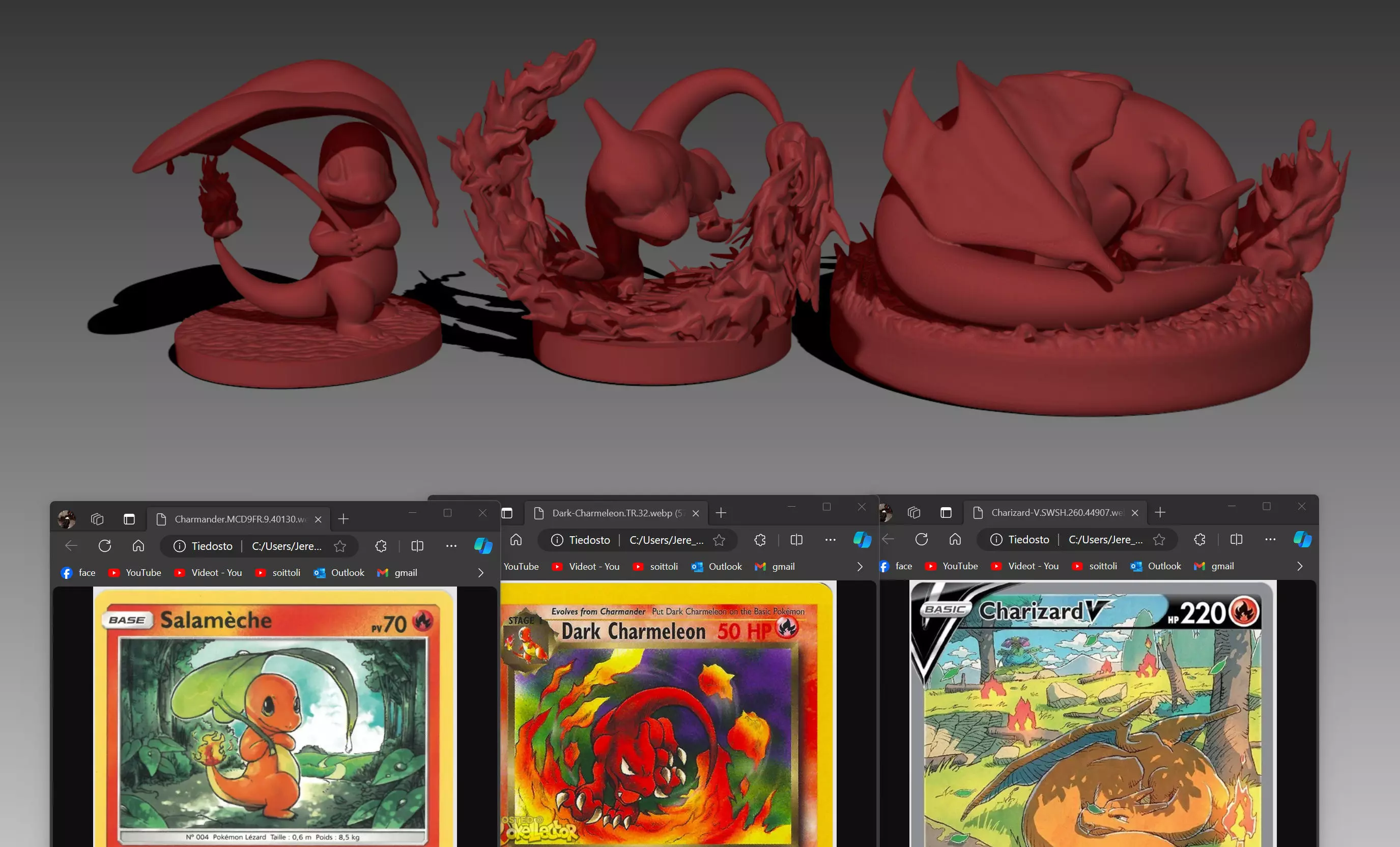The image size is (1400, 847).
Task: Toggle split screen icon in Dark-Charmeleon window
Action: [x=796, y=540]
